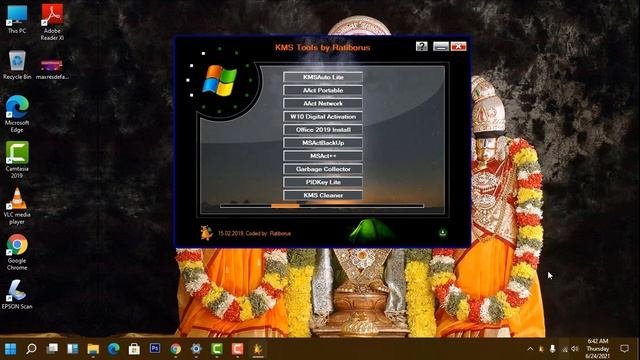The width and height of the screenshot is (640, 360).
Task: Open Settings gear on taskbar
Action: tap(196, 349)
